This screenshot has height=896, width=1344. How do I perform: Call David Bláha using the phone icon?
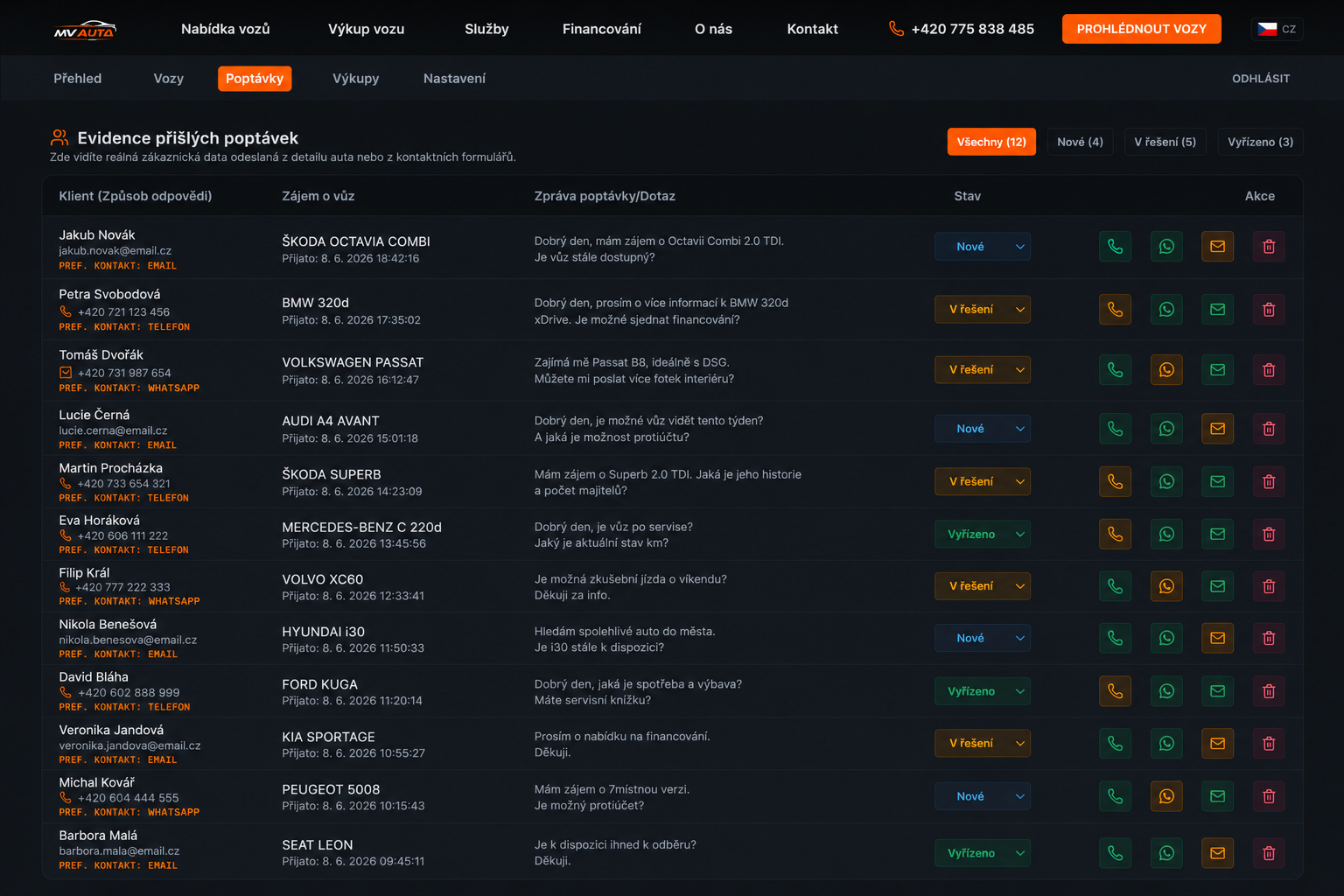[x=1115, y=691]
